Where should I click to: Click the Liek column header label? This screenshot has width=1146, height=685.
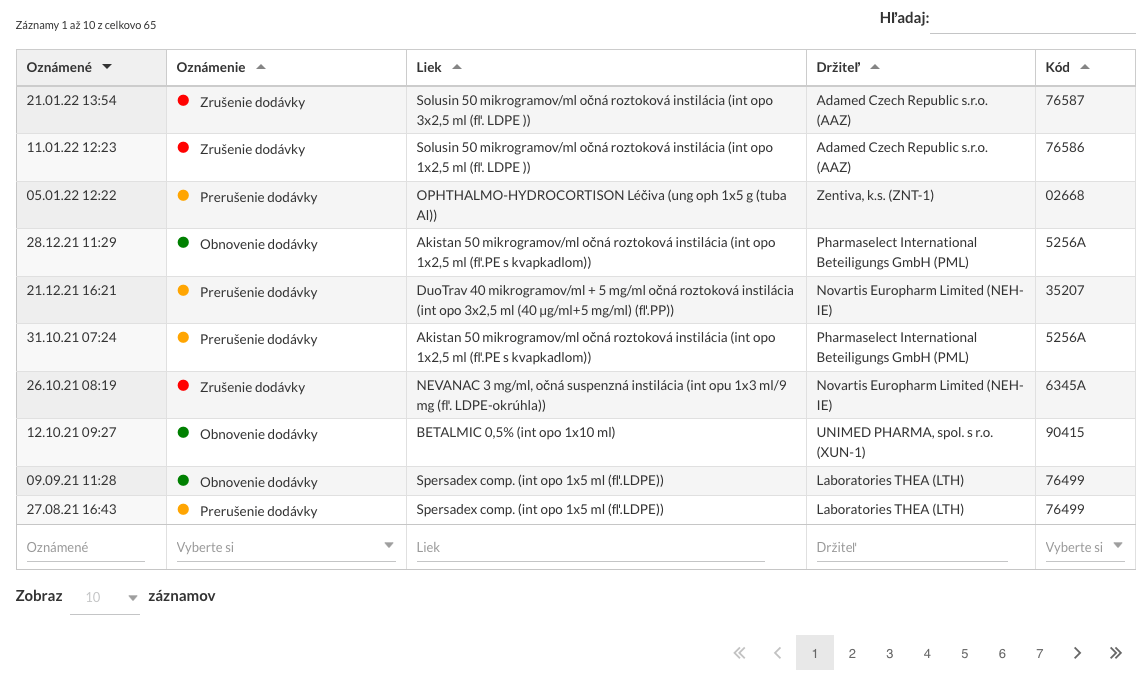click(429, 67)
